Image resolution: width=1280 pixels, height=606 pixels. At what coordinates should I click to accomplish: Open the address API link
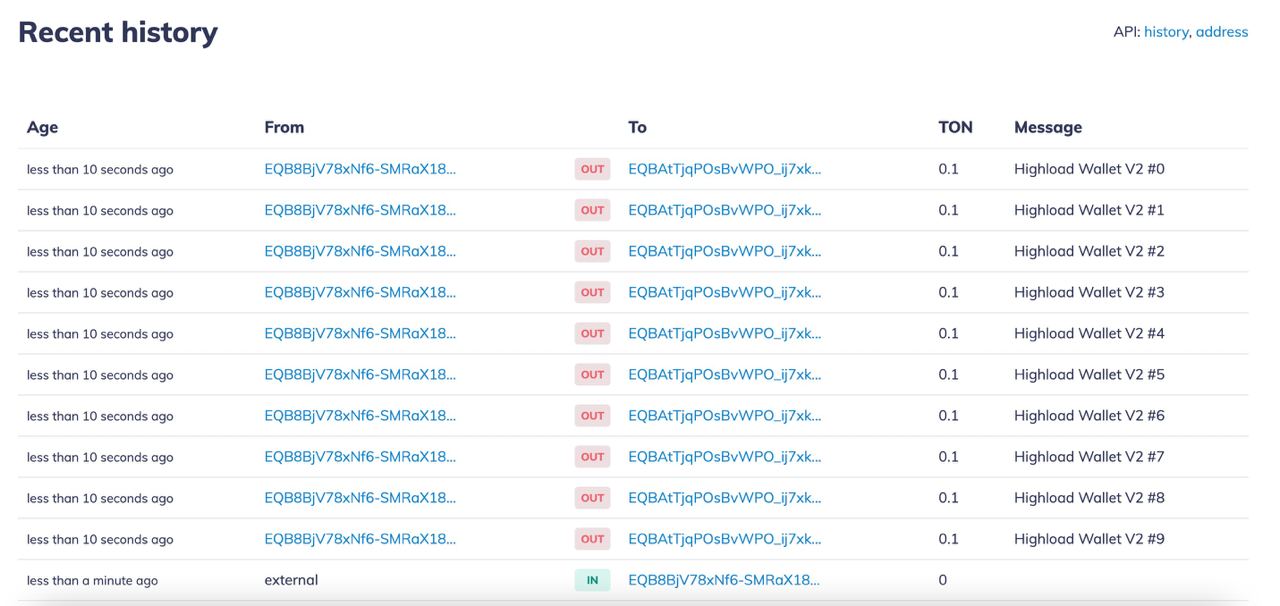(x=1222, y=32)
